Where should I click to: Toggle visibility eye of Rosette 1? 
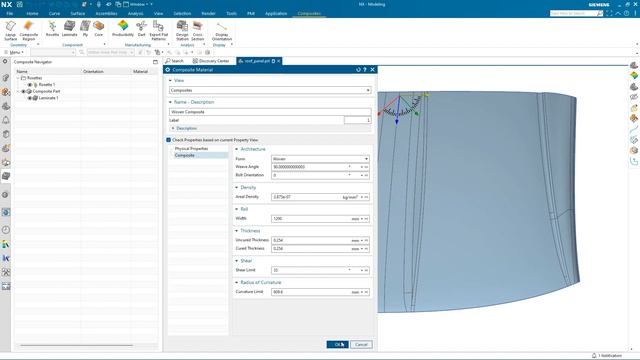point(30,84)
